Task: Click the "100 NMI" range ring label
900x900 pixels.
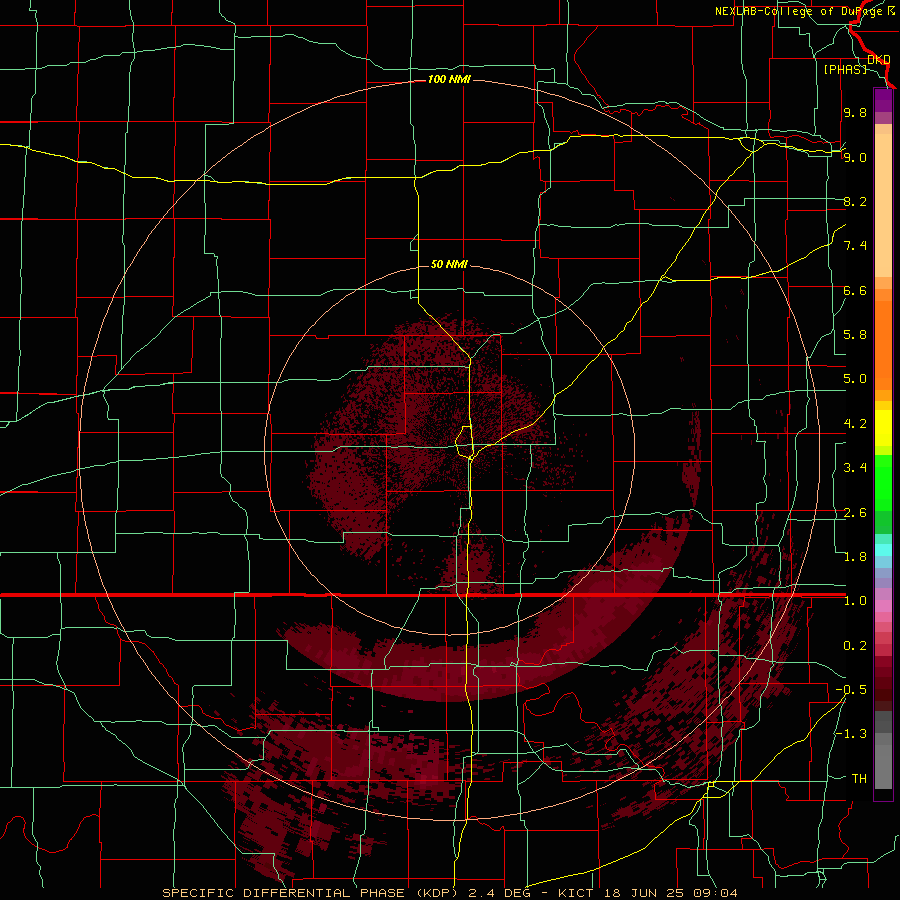Action: pyautogui.click(x=449, y=79)
